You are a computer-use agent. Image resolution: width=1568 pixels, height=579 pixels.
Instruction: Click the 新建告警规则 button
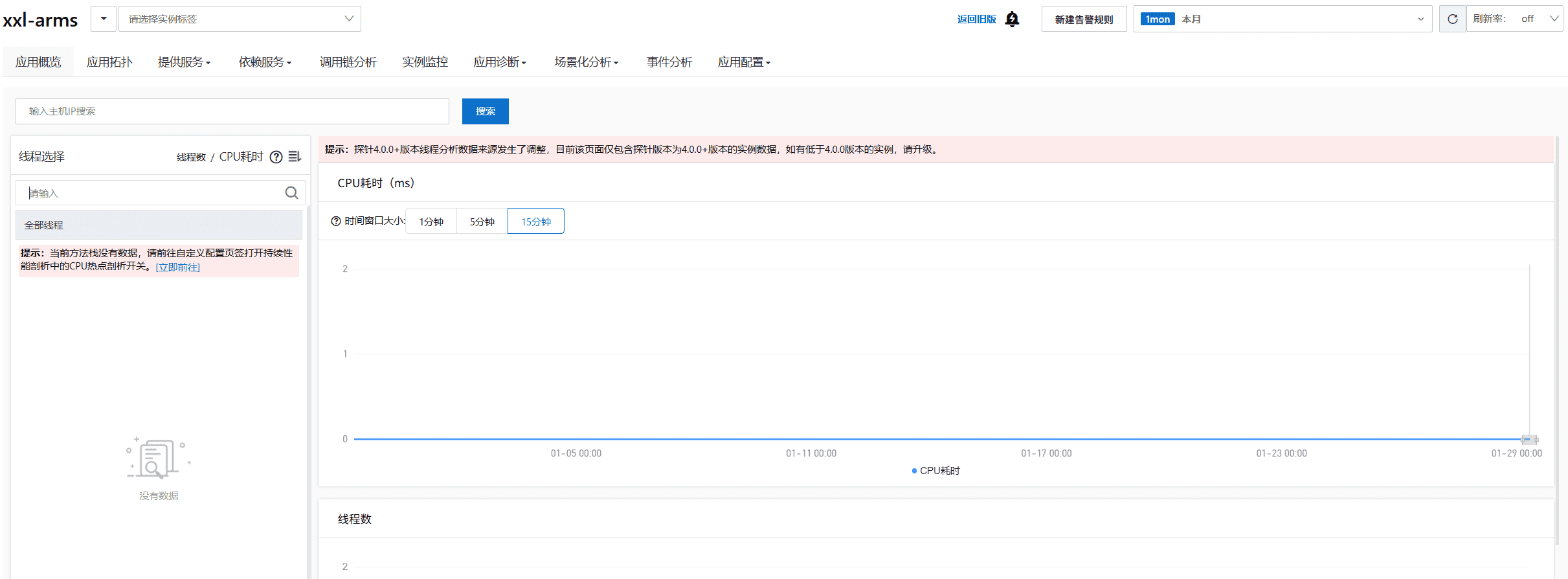click(1084, 19)
